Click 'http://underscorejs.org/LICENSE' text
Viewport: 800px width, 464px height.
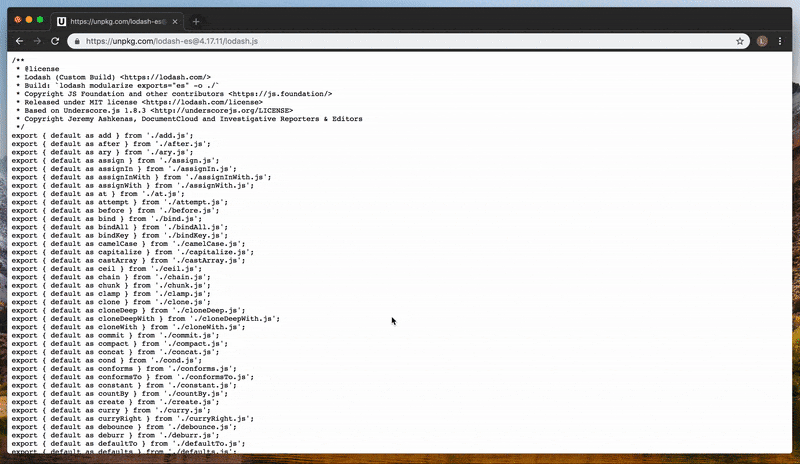pyautogui.click(x=221, y=110)
